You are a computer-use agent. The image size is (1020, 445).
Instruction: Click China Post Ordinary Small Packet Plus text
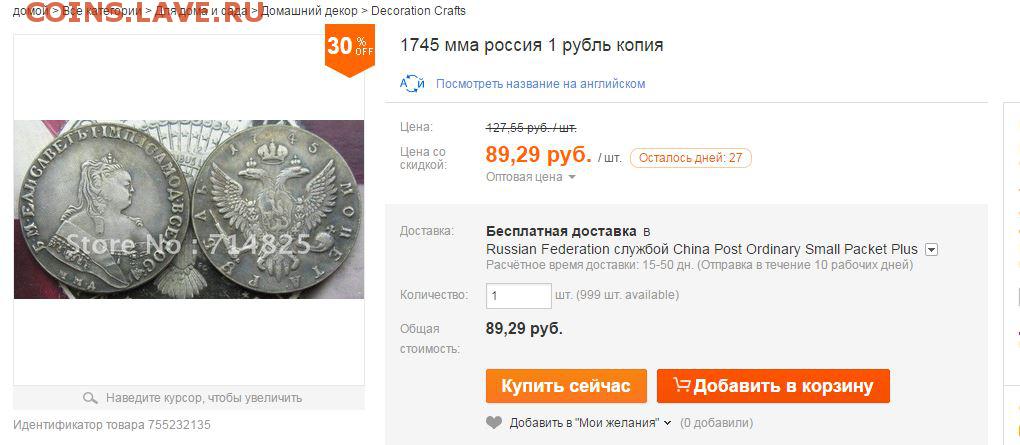795,249
